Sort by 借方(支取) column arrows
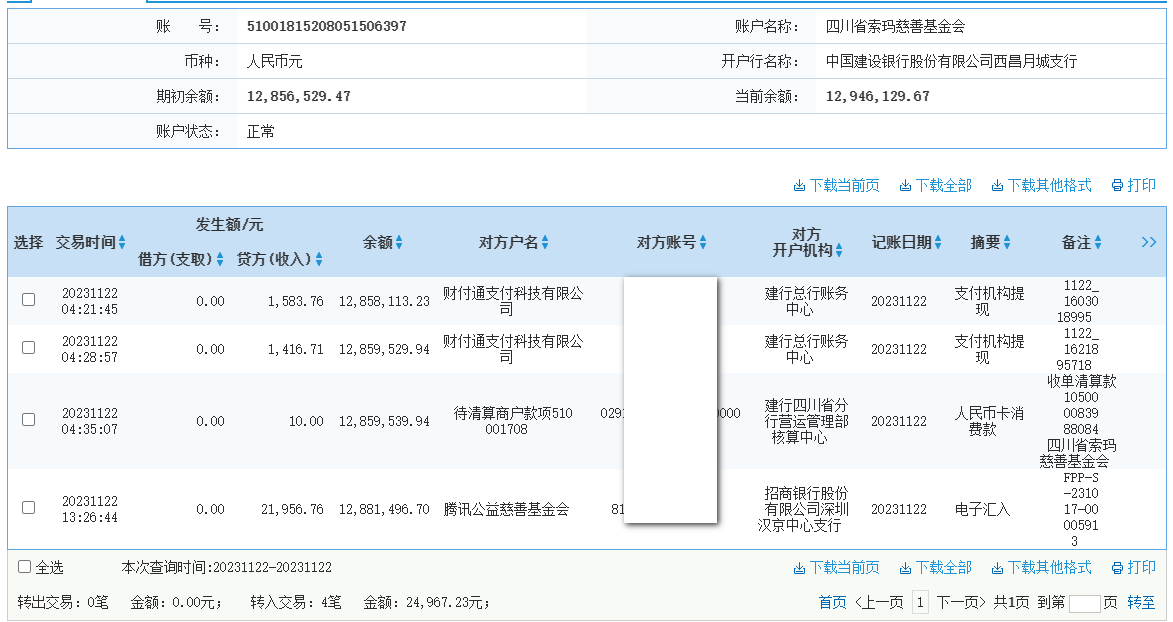Viewport: 1173px width, 622px height. tap(220, 259)
